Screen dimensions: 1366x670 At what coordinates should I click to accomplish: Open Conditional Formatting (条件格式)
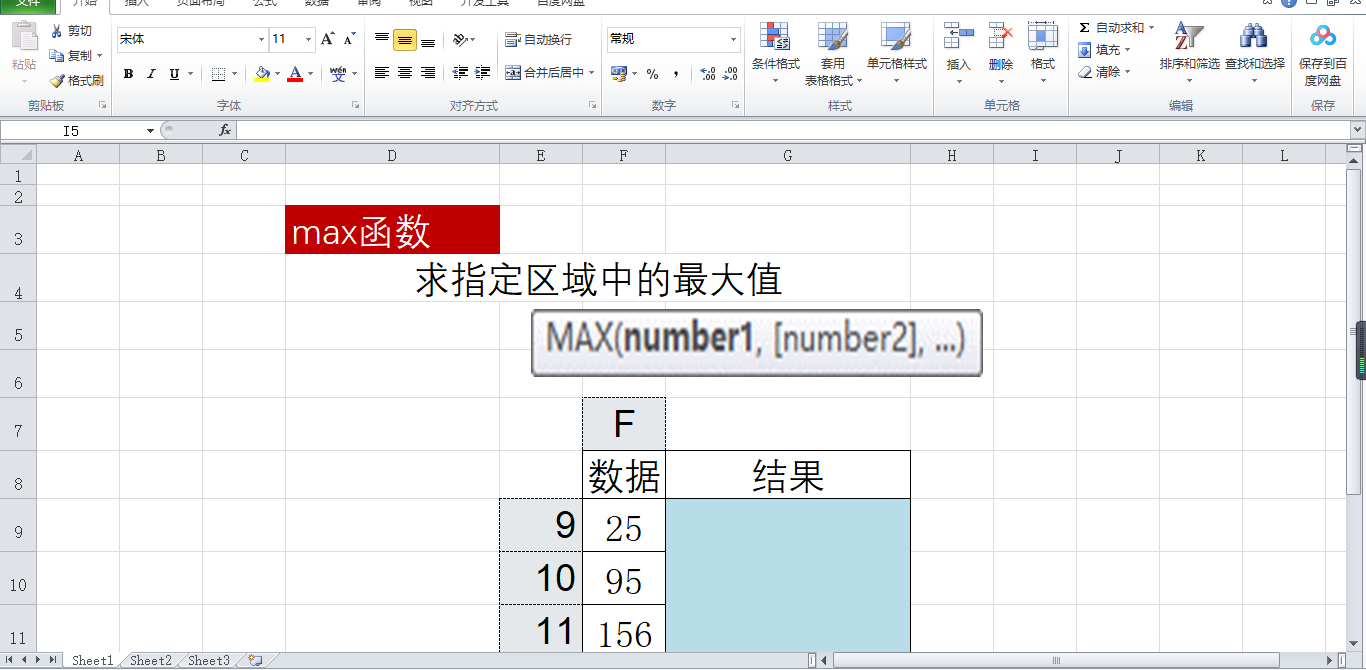click(x=776, y=54)
